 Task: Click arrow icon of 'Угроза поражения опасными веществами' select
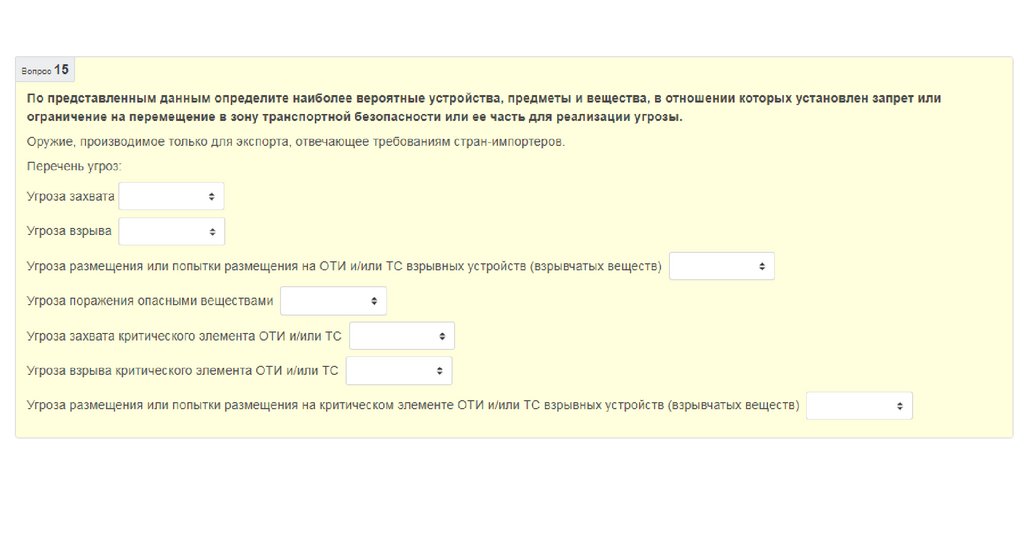[374, 301]
